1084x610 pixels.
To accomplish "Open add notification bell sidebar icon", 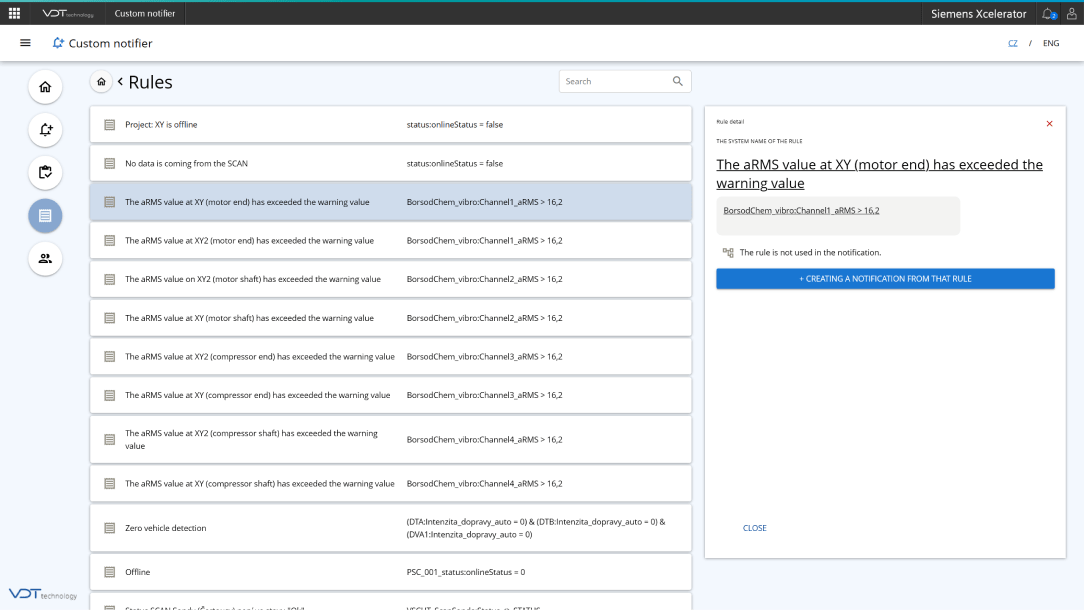I will pos(46,130).
